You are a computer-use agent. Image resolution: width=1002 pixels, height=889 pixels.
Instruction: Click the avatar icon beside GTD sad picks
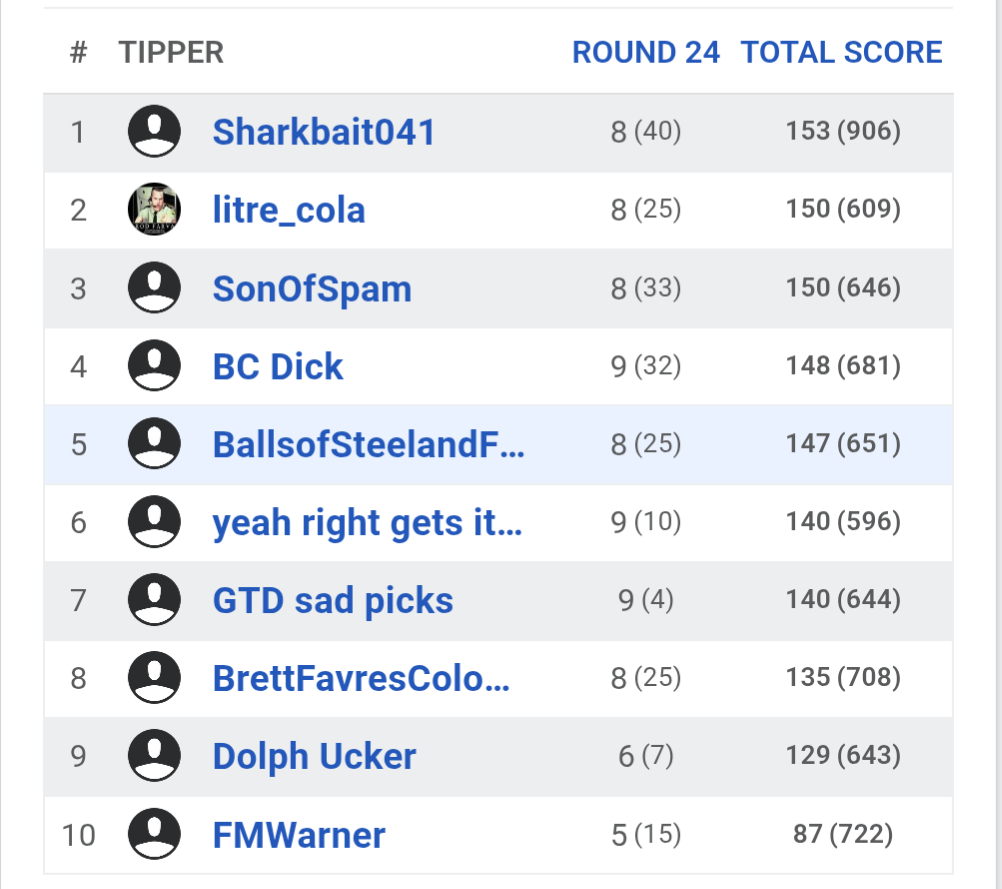click(x=155, y=600)
